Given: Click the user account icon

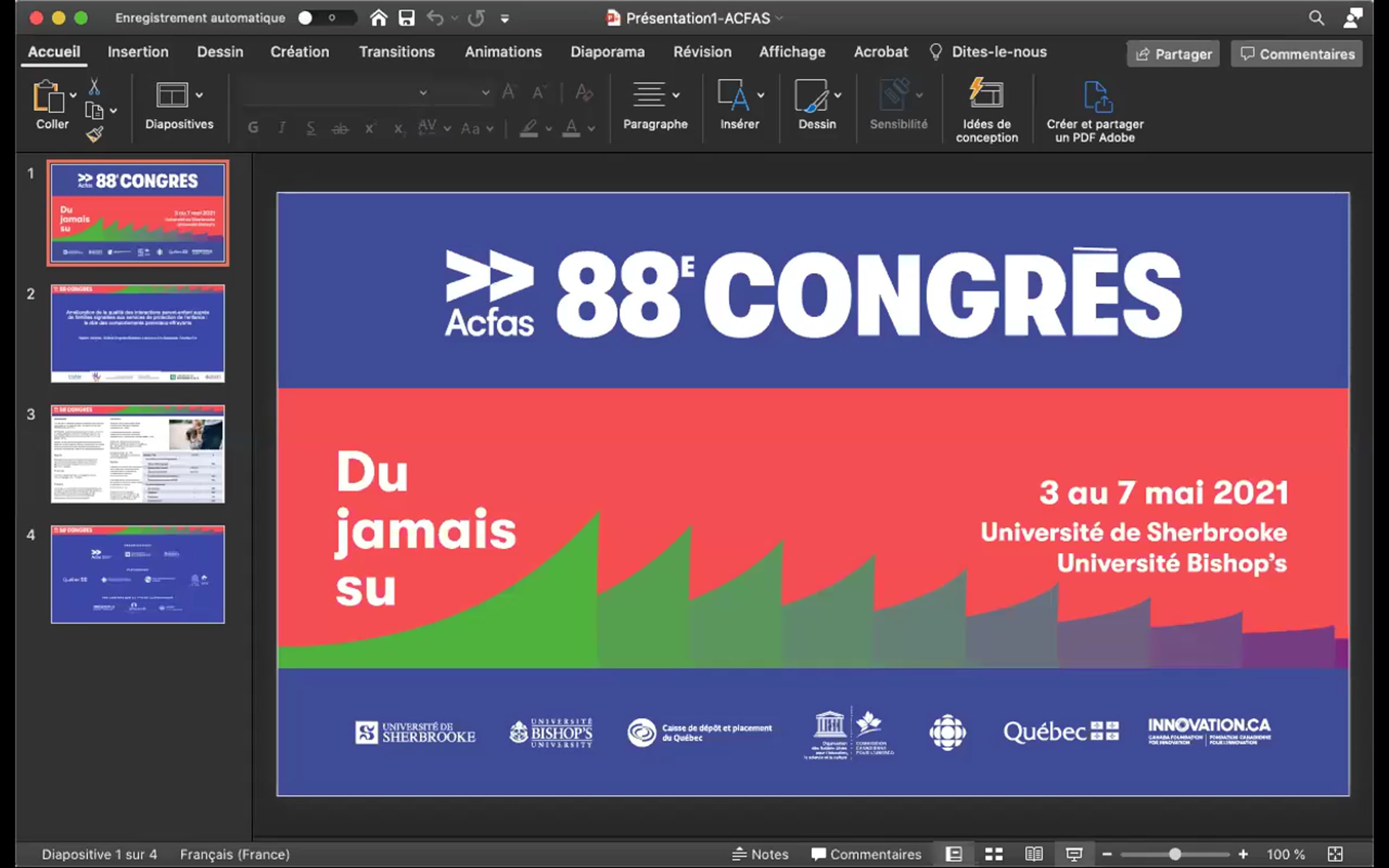Looking at the screenshot, I should pyautogui.click(x=1352, y=18).
